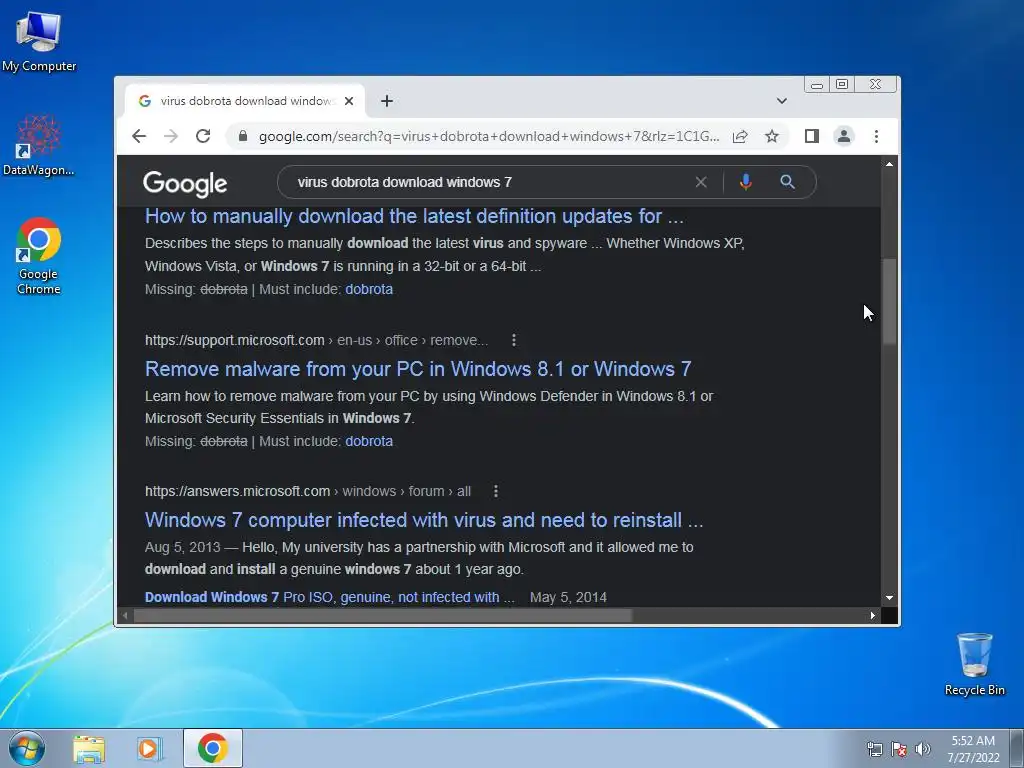Select My Computer desktop icon
1024x768 pixels.
pyautogui.click(x=39, y=41)
